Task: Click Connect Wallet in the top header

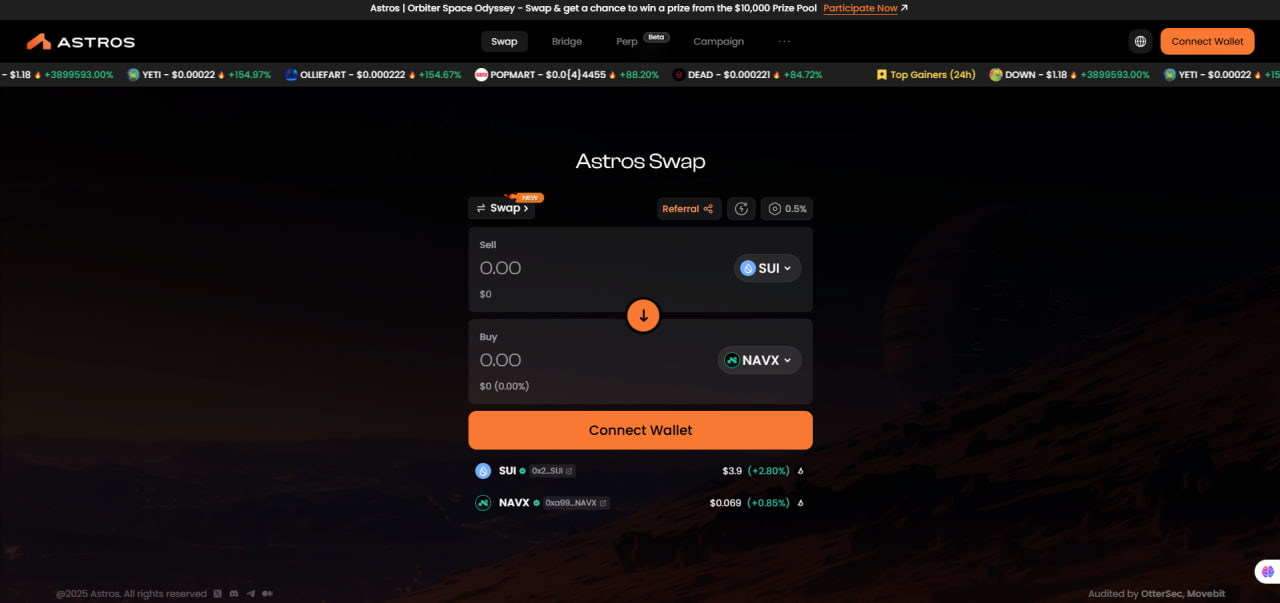Action: coord(1207,42)
